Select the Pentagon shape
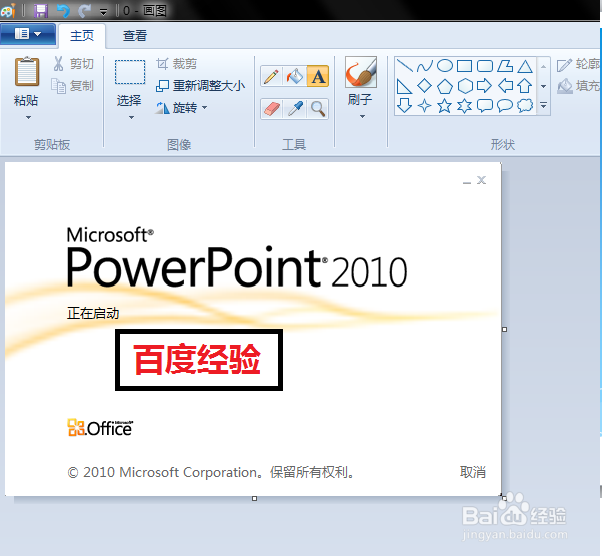 pos(445,86)
